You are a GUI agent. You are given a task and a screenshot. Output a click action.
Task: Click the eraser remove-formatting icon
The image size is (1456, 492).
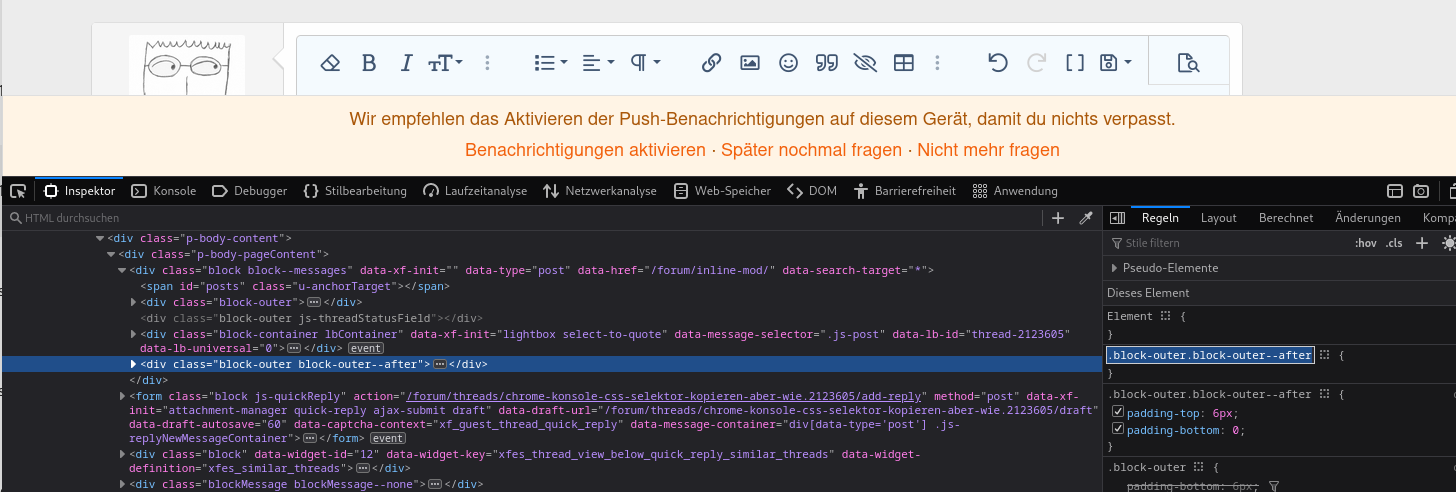(x=330, y=63)
